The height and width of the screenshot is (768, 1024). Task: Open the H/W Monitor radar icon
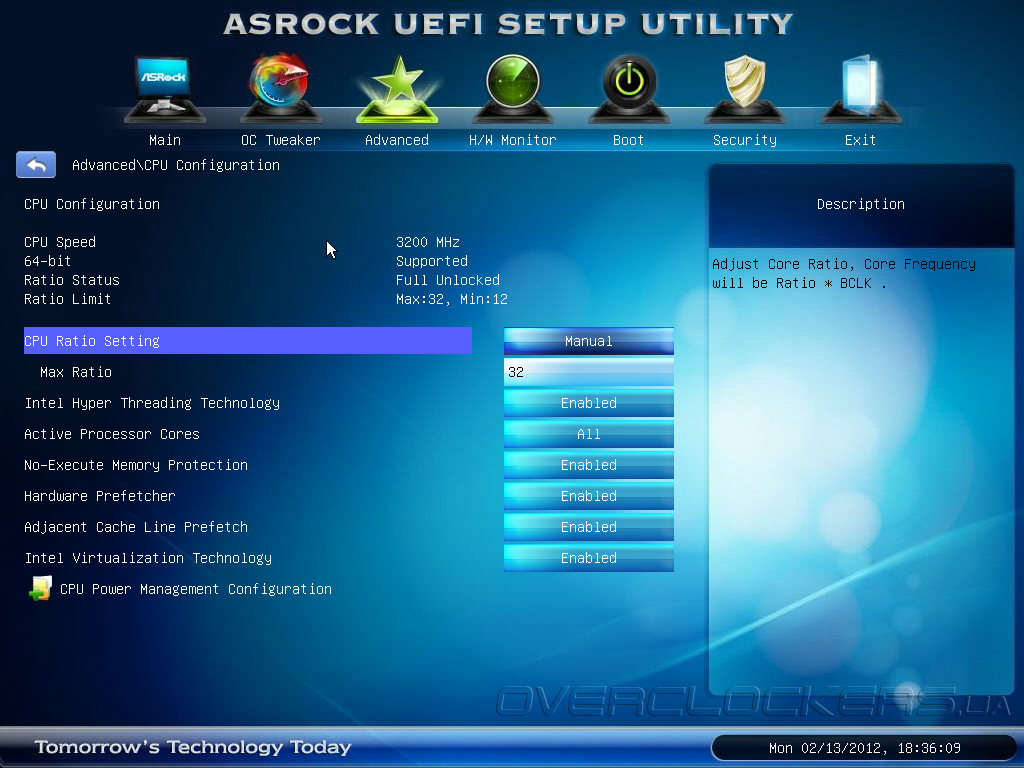coord(513,89)
